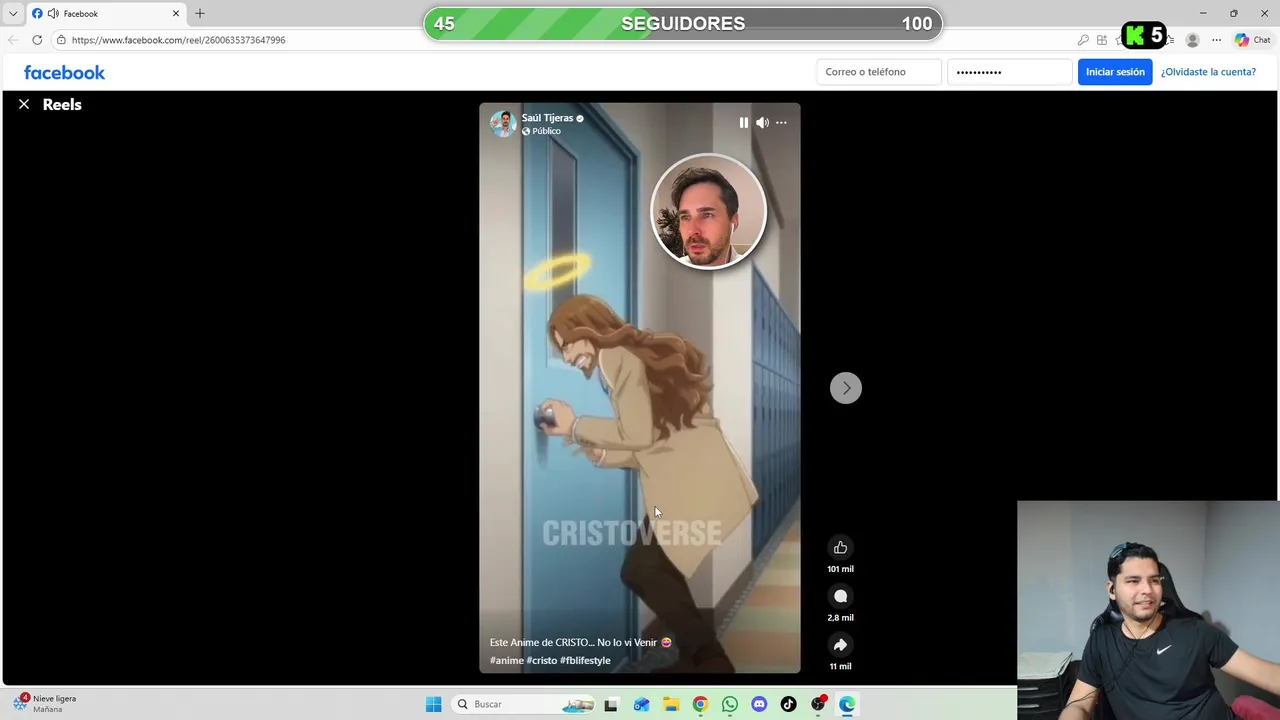The height and width of the screenshot is (720, 1280).
Task: Open TikTok from the taskbar
Action: pos(789,704)
